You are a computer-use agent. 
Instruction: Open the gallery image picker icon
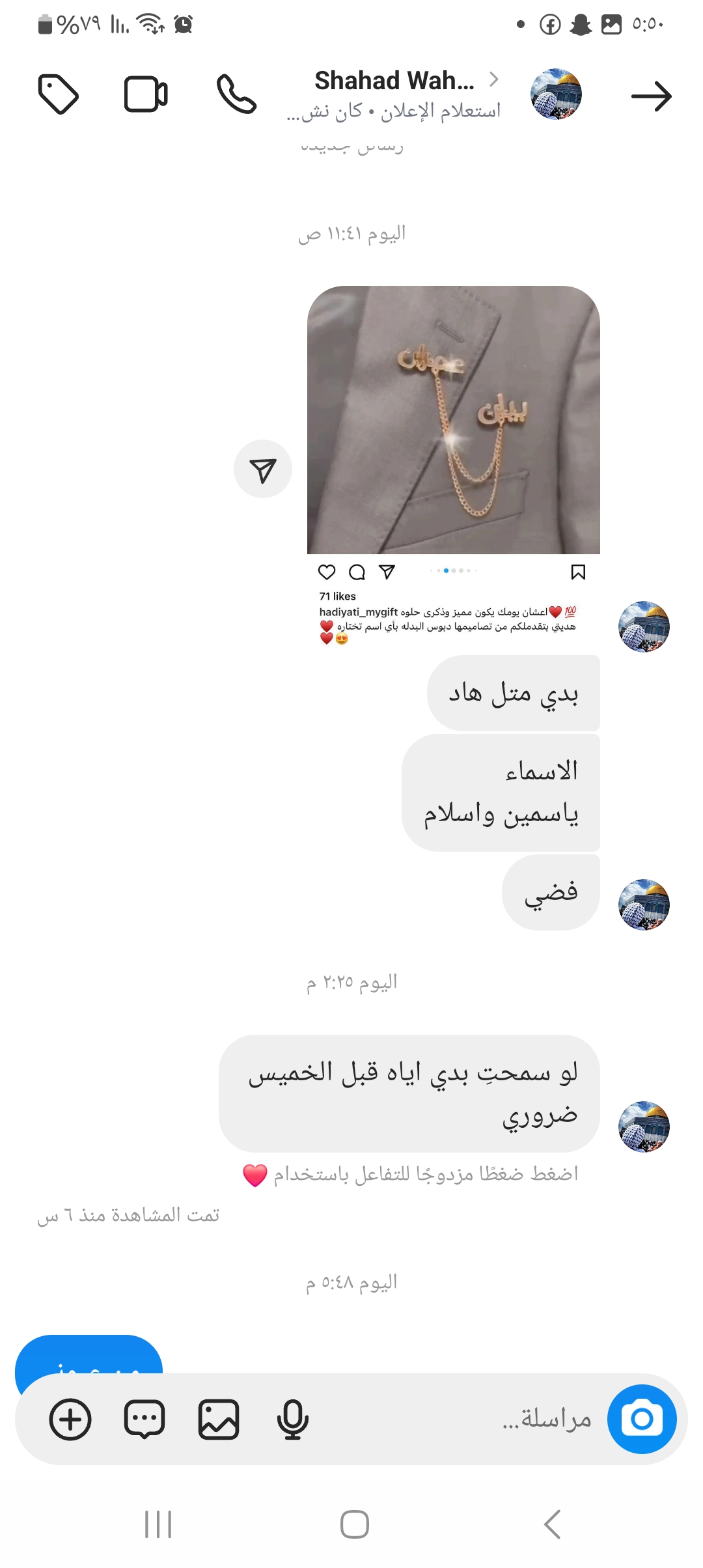coord(219,1420)
